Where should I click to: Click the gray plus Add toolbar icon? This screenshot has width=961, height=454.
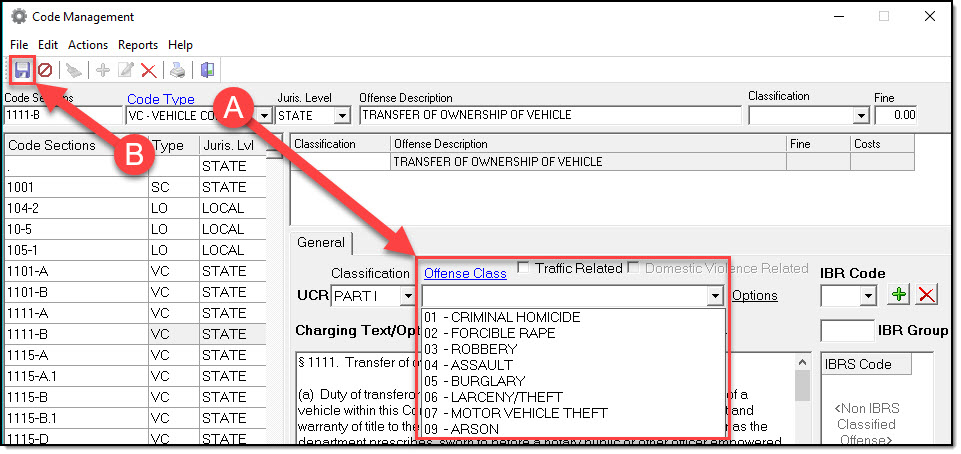(x=103, y=70)
